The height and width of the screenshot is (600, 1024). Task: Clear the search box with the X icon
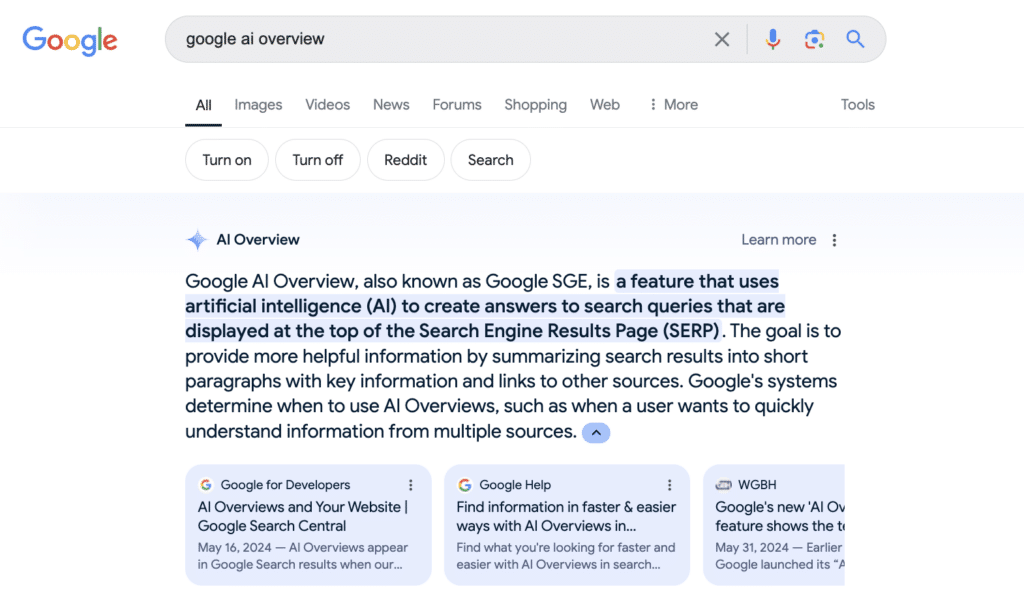click(x=722, y=39)
